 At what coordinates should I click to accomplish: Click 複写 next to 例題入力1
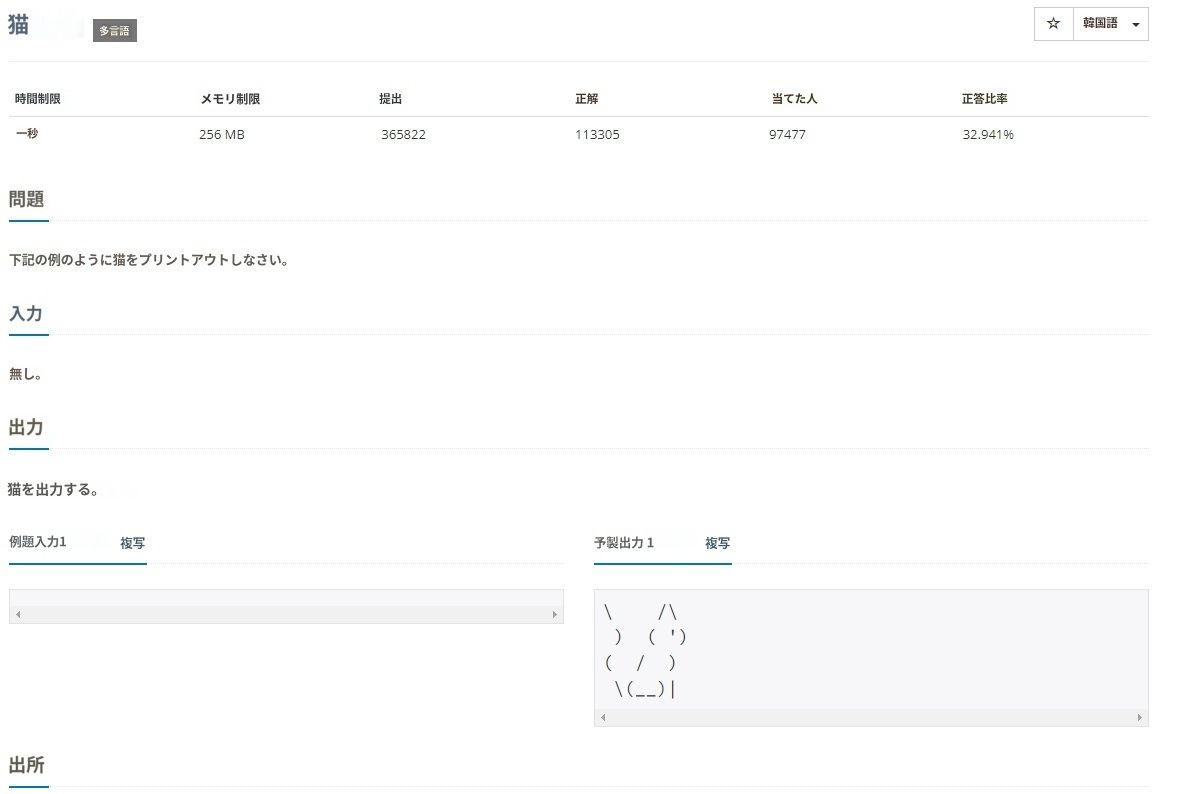[x=133, y=543]
